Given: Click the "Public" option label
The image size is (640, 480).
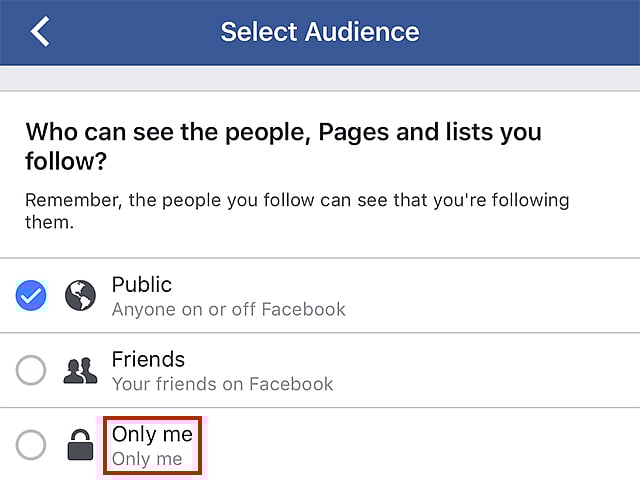Looking at the screenshot, I should point(142,285).
